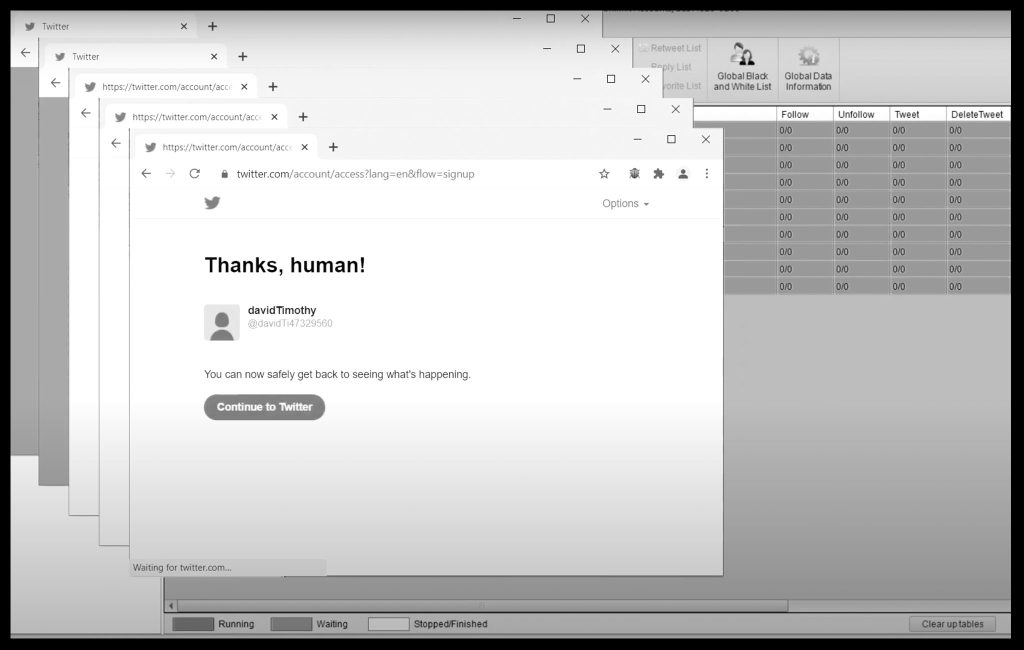1024x650 pixels.
Task: Click the @davidTi47329560 handle text
Action: [290, 323]
